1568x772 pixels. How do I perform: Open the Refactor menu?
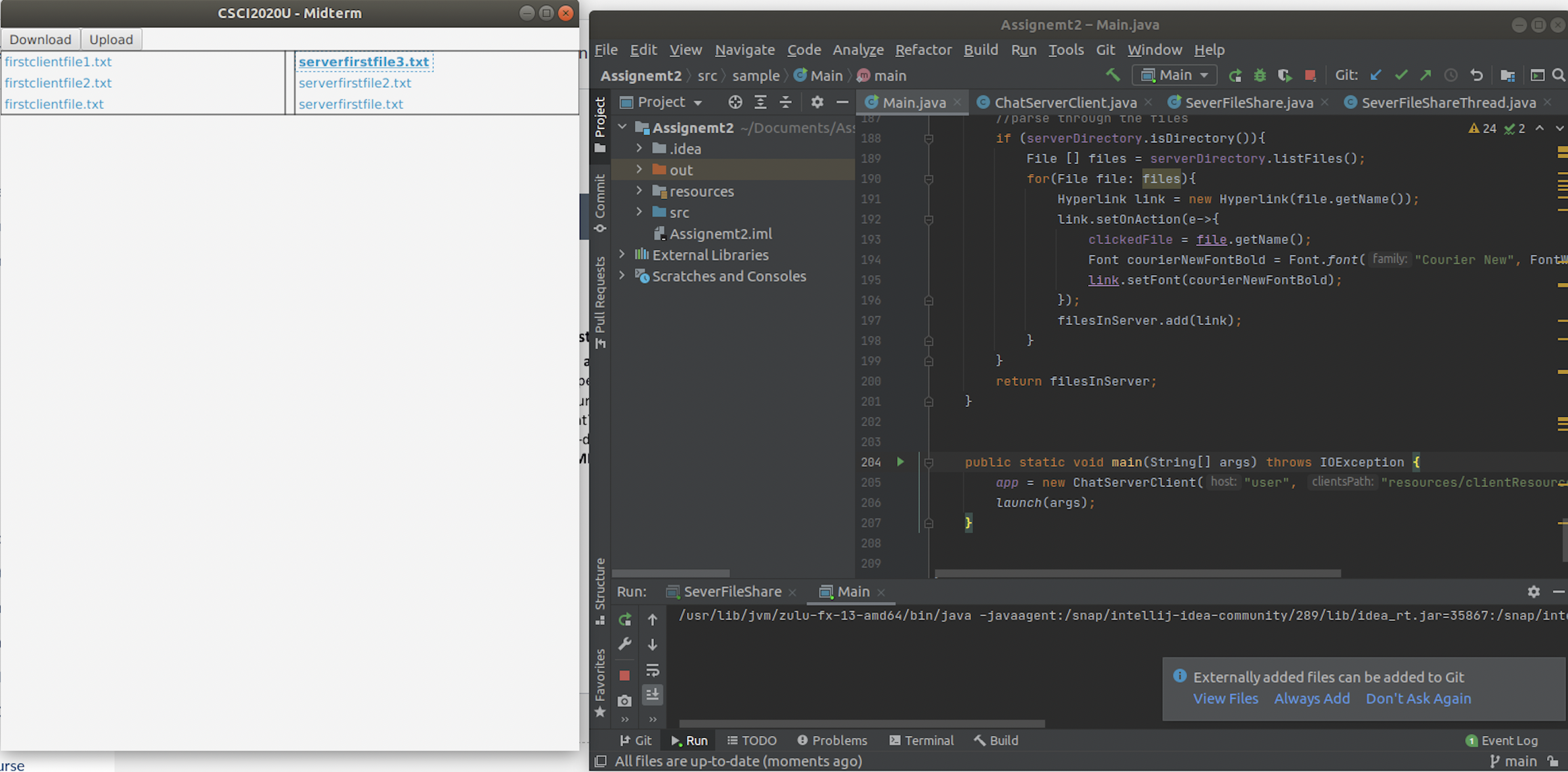[923, 50]
